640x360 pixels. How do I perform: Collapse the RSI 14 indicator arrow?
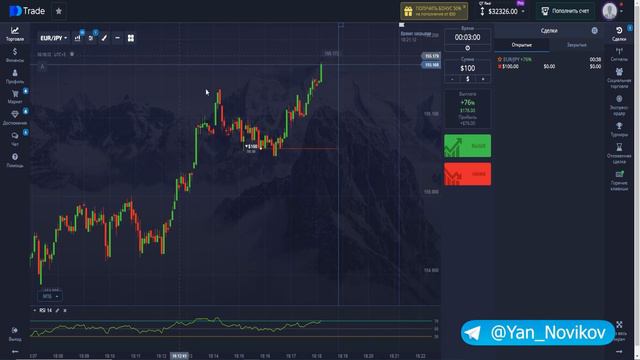point(35,311)
